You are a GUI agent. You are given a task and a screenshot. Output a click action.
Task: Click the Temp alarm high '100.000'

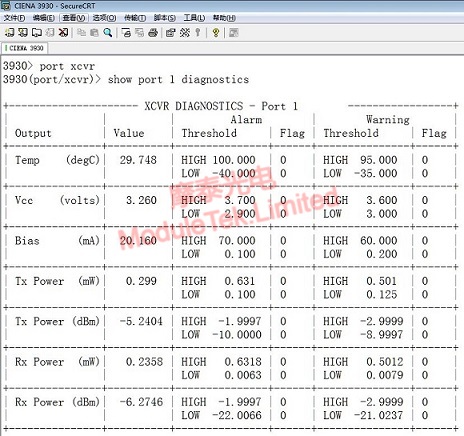point(234,160)
